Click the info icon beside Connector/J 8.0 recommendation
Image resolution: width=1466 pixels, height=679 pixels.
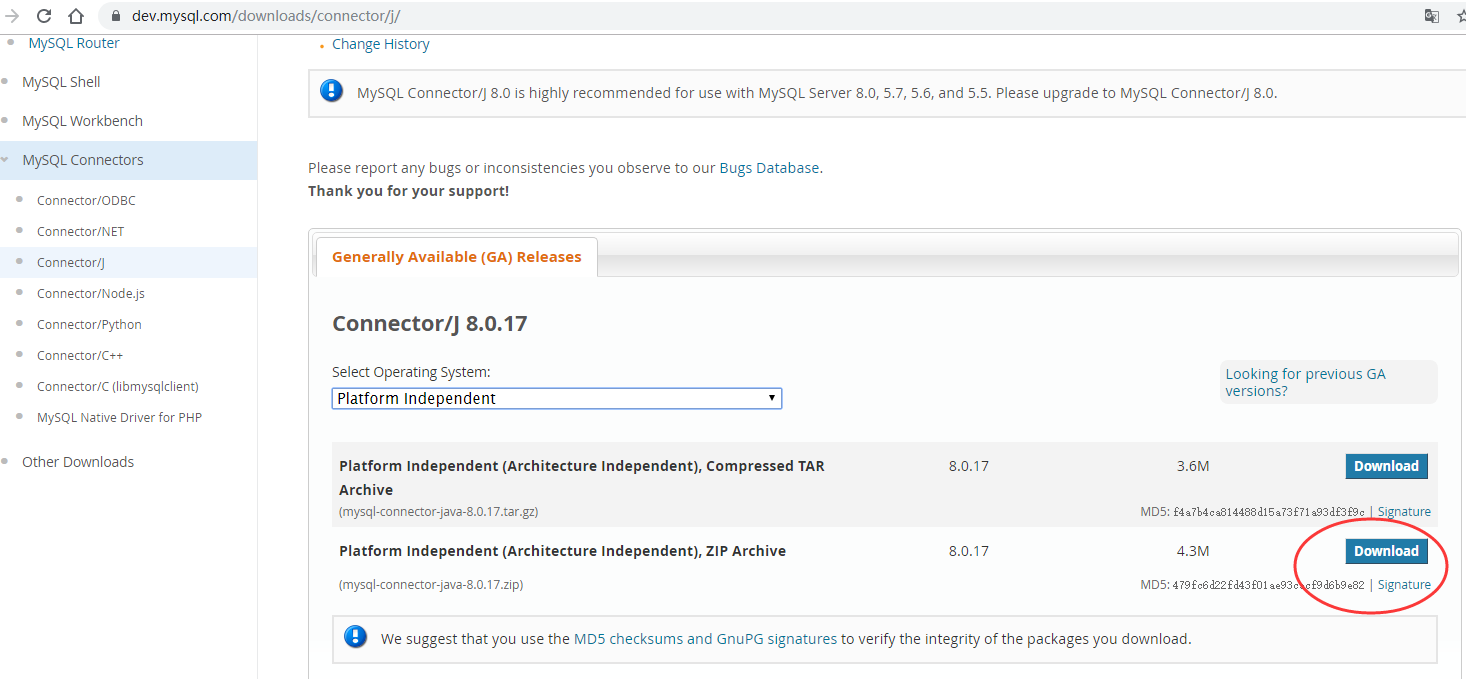pyautogui.click(x=331, y=91)
